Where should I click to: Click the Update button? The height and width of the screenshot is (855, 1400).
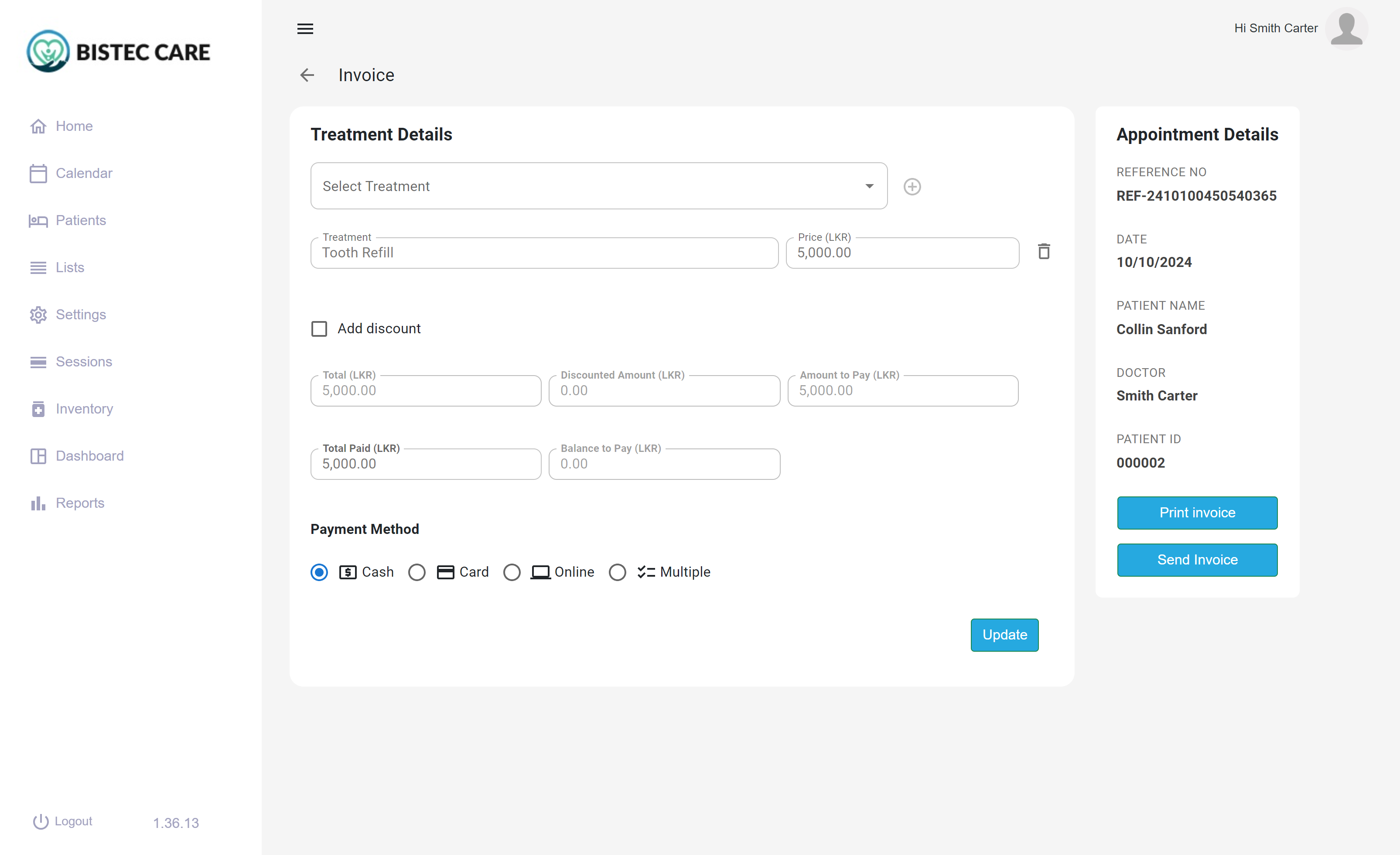click(1004, 634)
